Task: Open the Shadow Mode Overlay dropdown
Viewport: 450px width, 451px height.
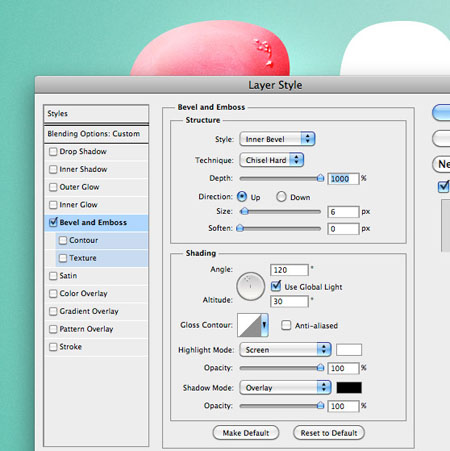Action: click(x=285, y=387)
